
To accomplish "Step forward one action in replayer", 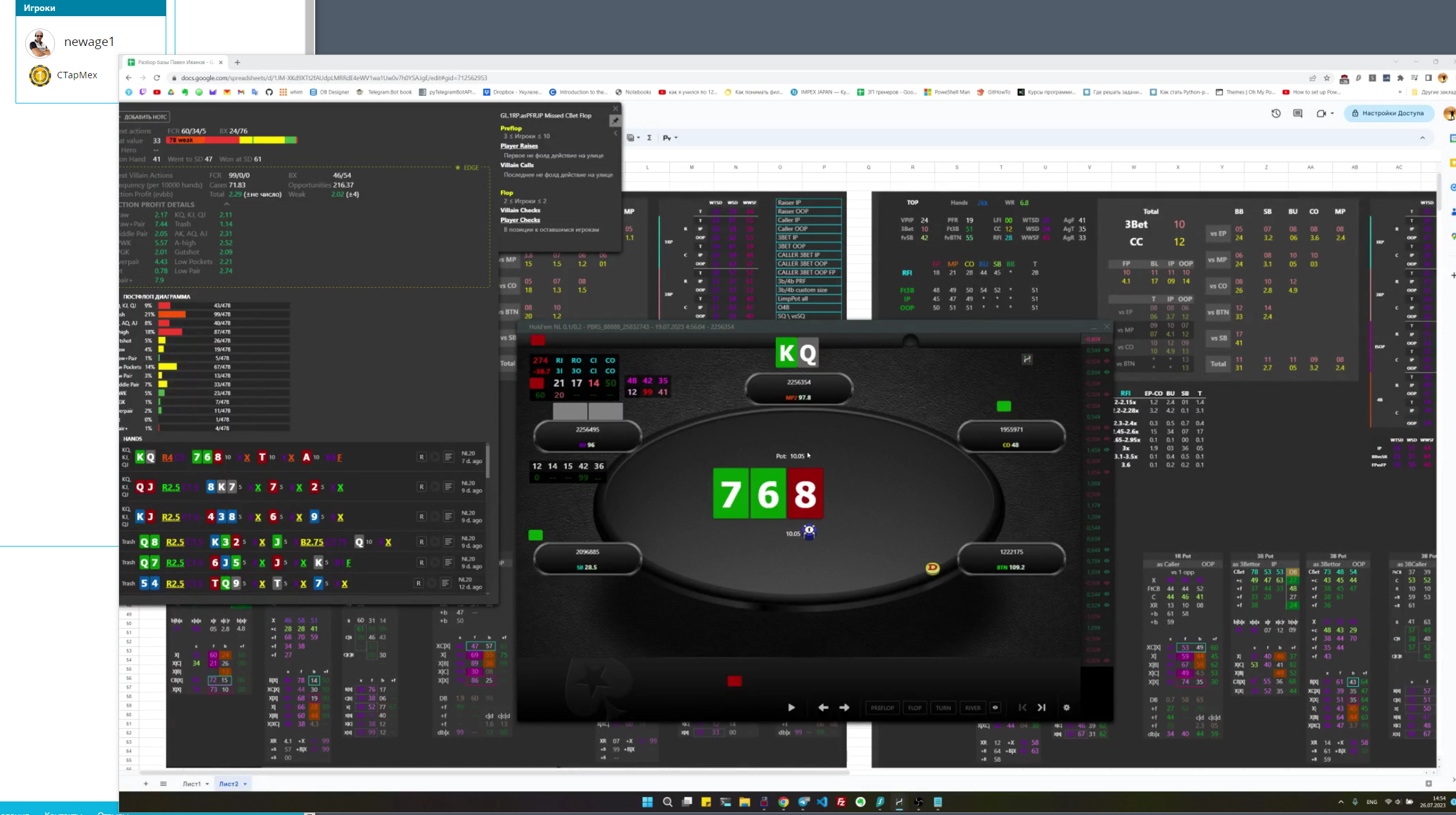I will [x=844, y=708].
